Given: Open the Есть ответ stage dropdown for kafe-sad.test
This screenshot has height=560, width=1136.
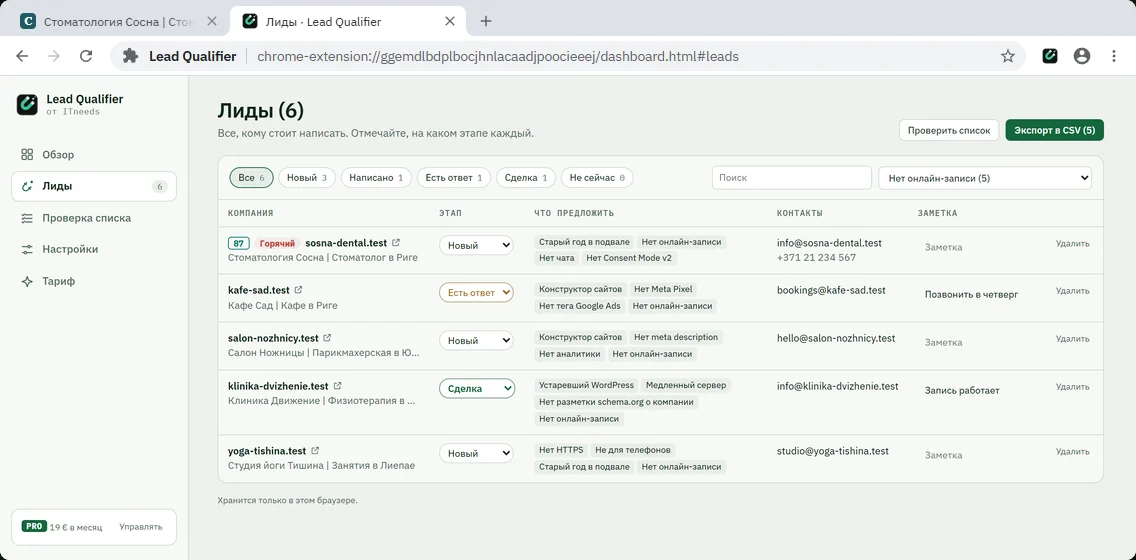Looking at the screenshot, I should pos(476,293).
